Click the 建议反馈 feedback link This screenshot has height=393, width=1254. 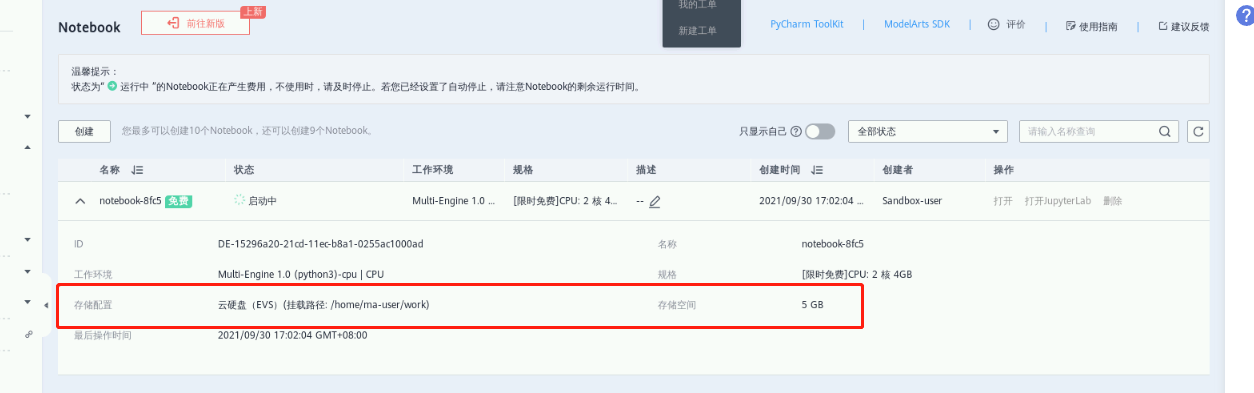[1183, 26]
